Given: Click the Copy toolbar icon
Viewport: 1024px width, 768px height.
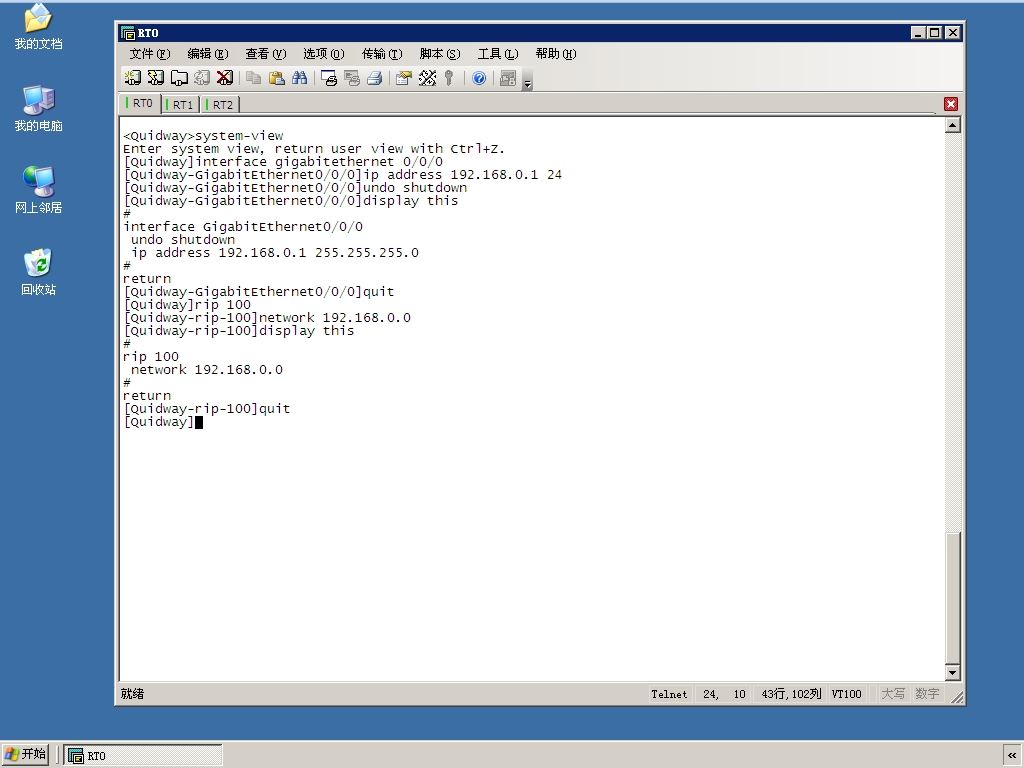Looking at the screenshot, I should pyautogui.click(x=253, y=78).
